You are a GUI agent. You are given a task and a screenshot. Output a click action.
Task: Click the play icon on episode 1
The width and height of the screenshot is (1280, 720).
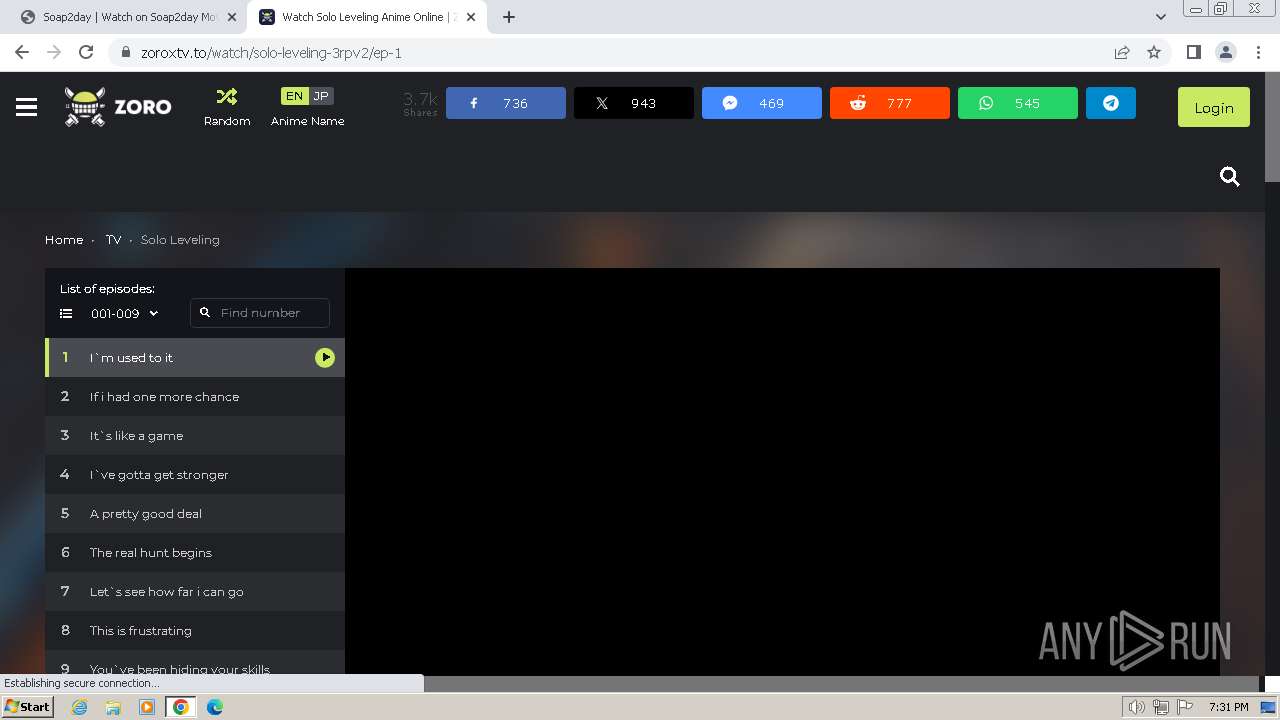tap(325, 358)
